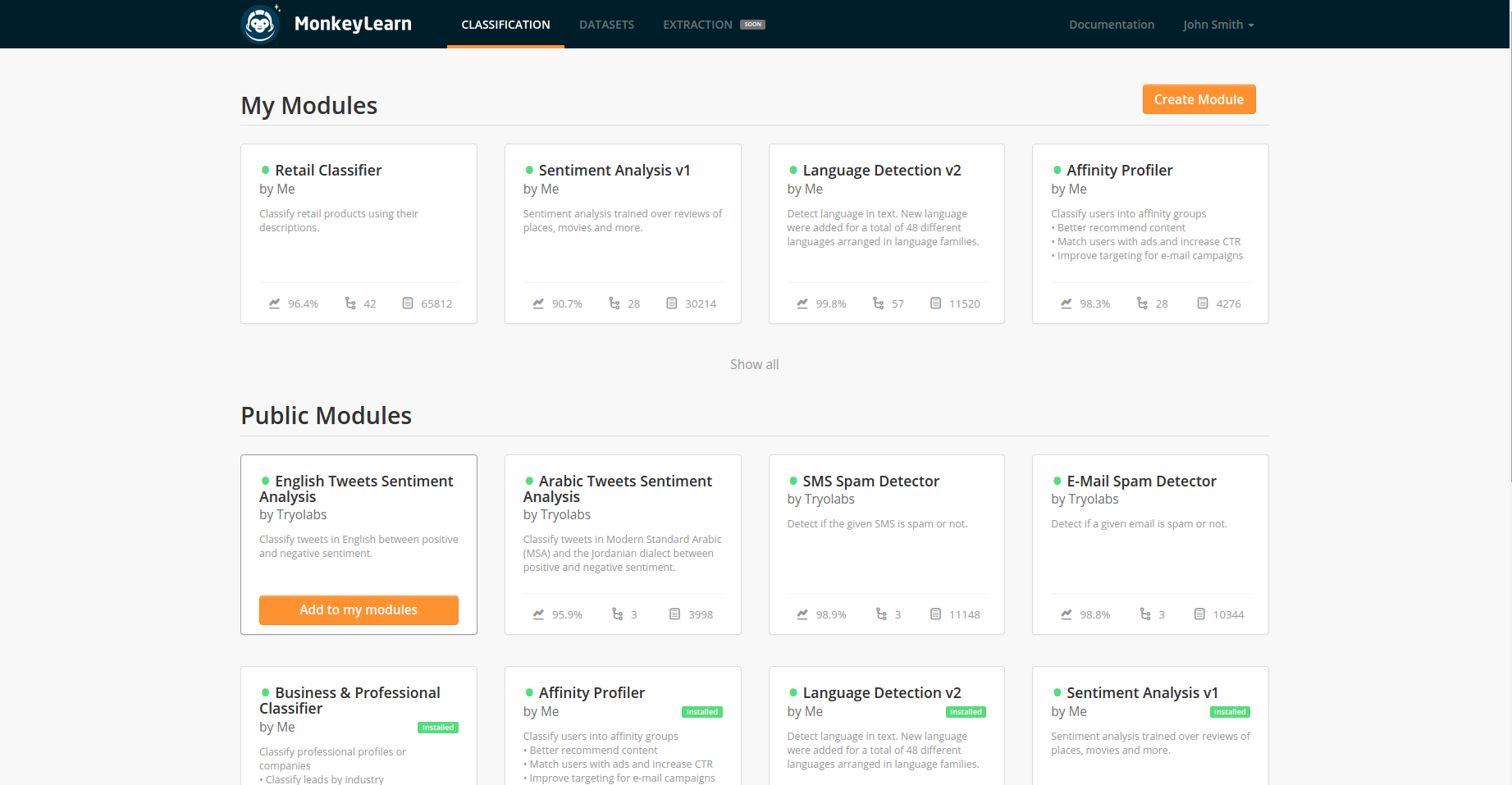Open the Retail Classifier module

coord(328,170)
